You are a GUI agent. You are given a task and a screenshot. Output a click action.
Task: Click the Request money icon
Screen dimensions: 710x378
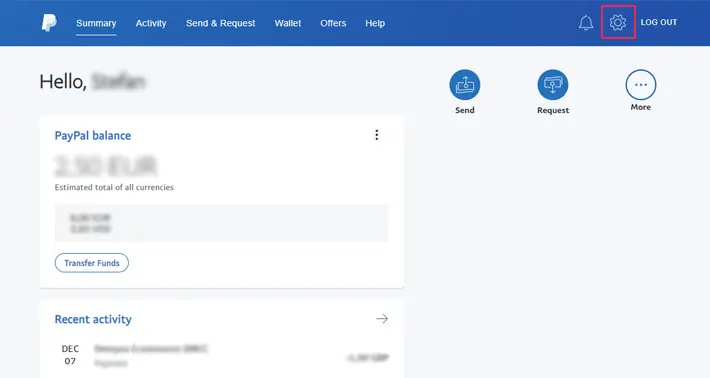tap(553, 85)
